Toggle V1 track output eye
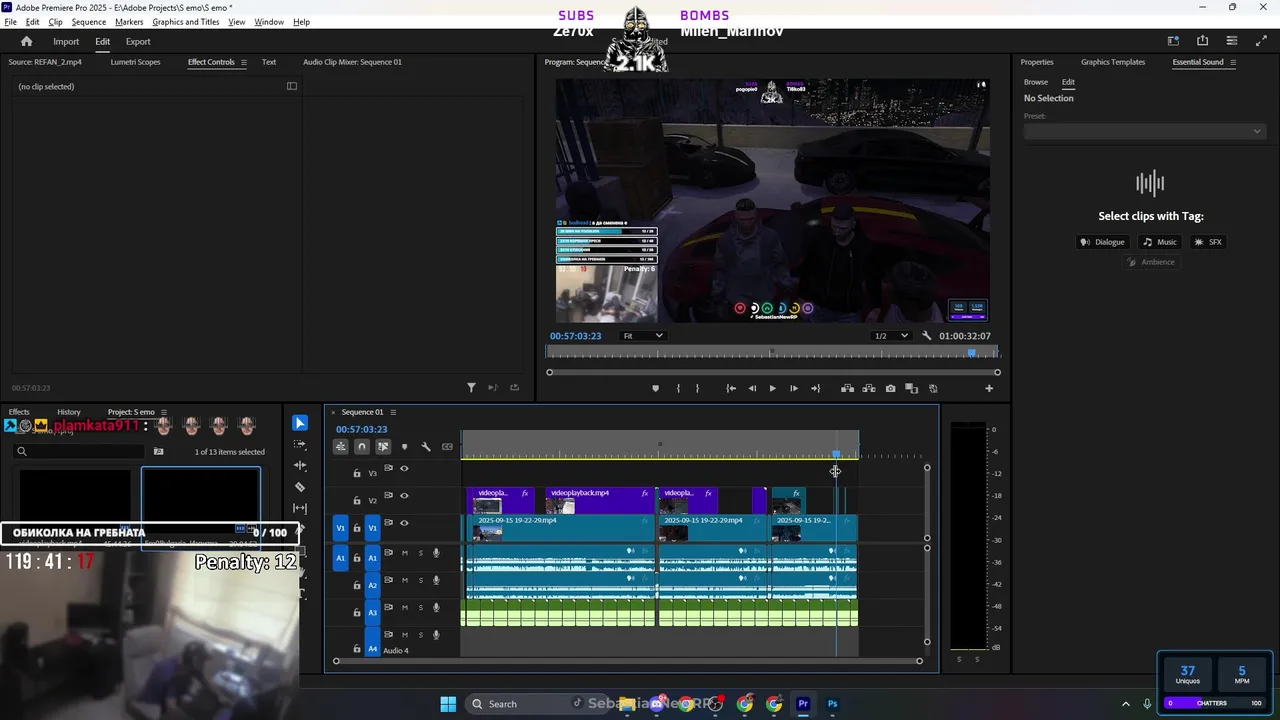This screenshot has height=720, width=1280. 404,523
